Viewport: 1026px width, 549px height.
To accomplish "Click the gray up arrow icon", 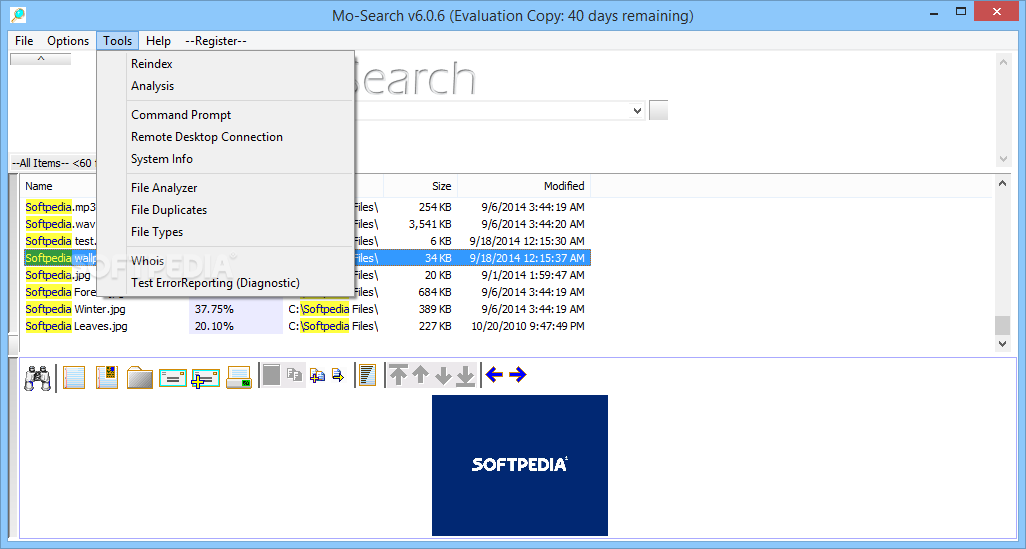I will pyautogui.click(x=421, y=375).
